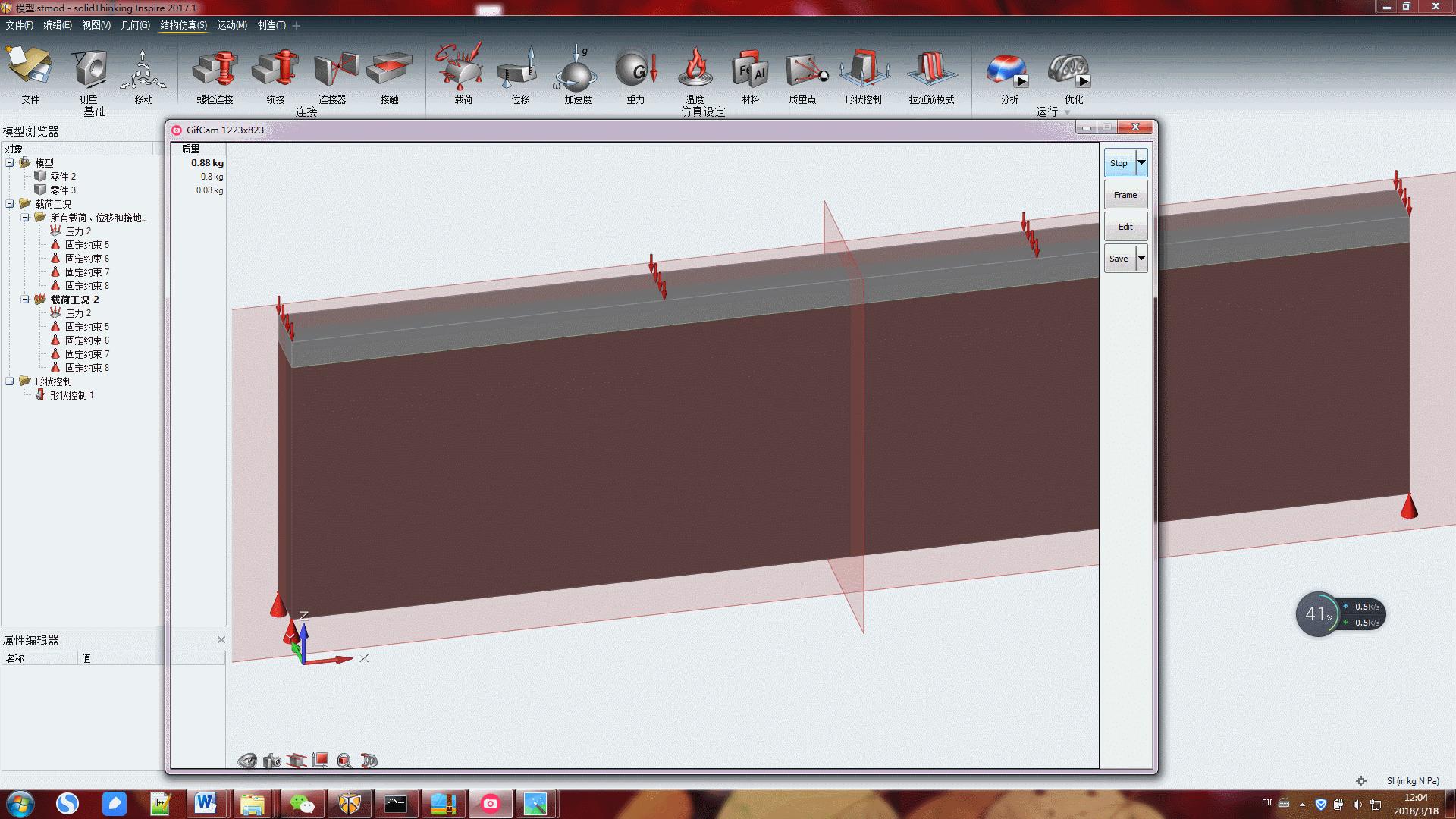Switch to the 运动(M) ribbon tab

pyautogui.click(x=232, y=25)
